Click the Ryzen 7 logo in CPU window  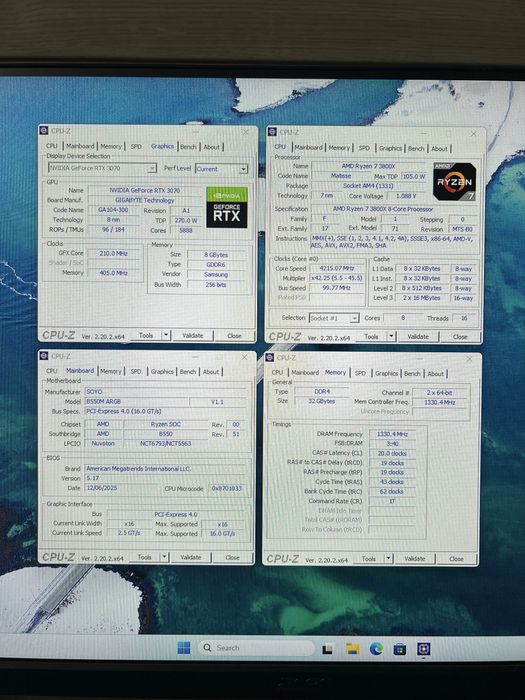454,182
